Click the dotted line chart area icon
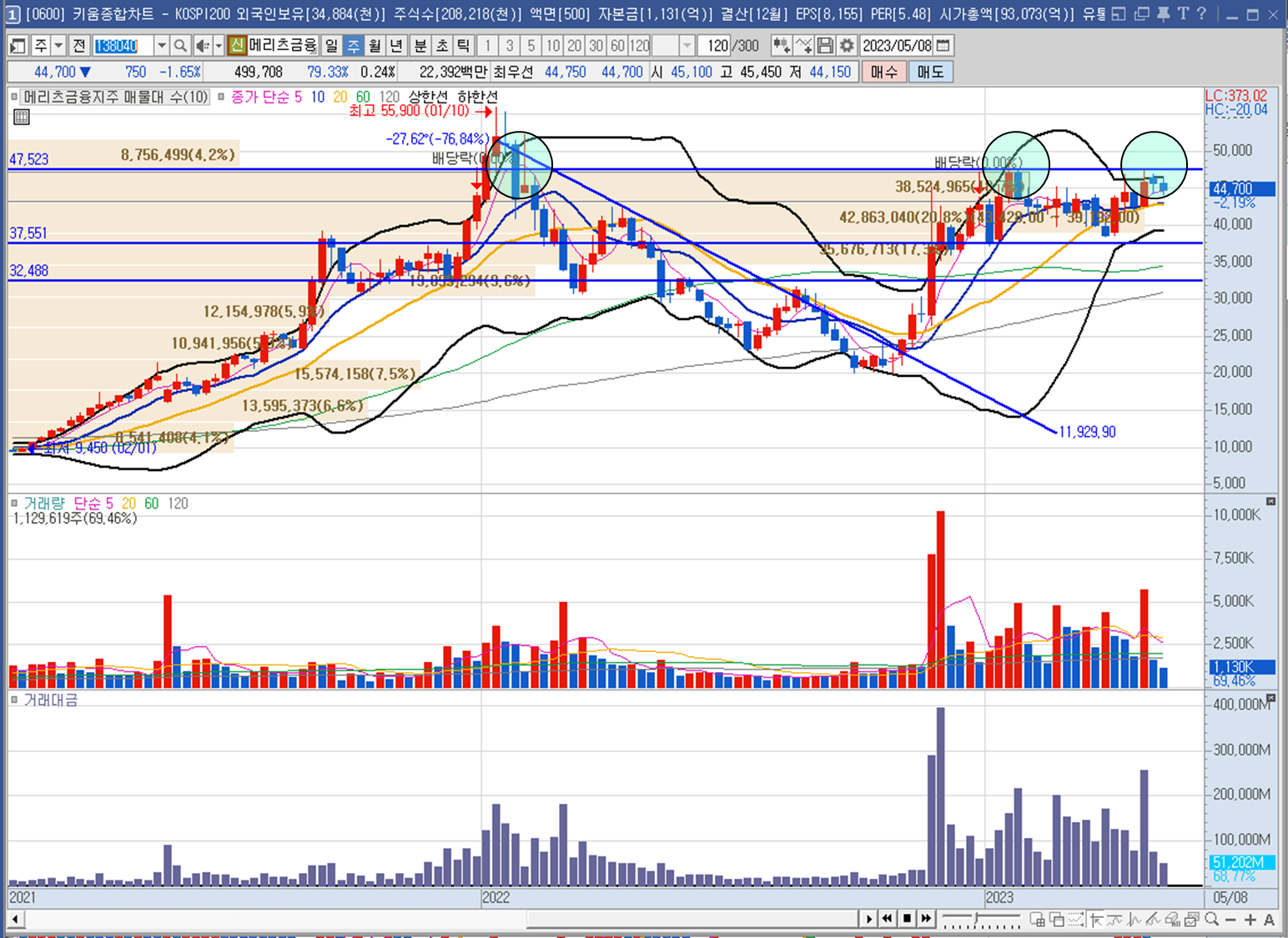The width and height of the screenshot is (1288, 938). coord(1076,920)
